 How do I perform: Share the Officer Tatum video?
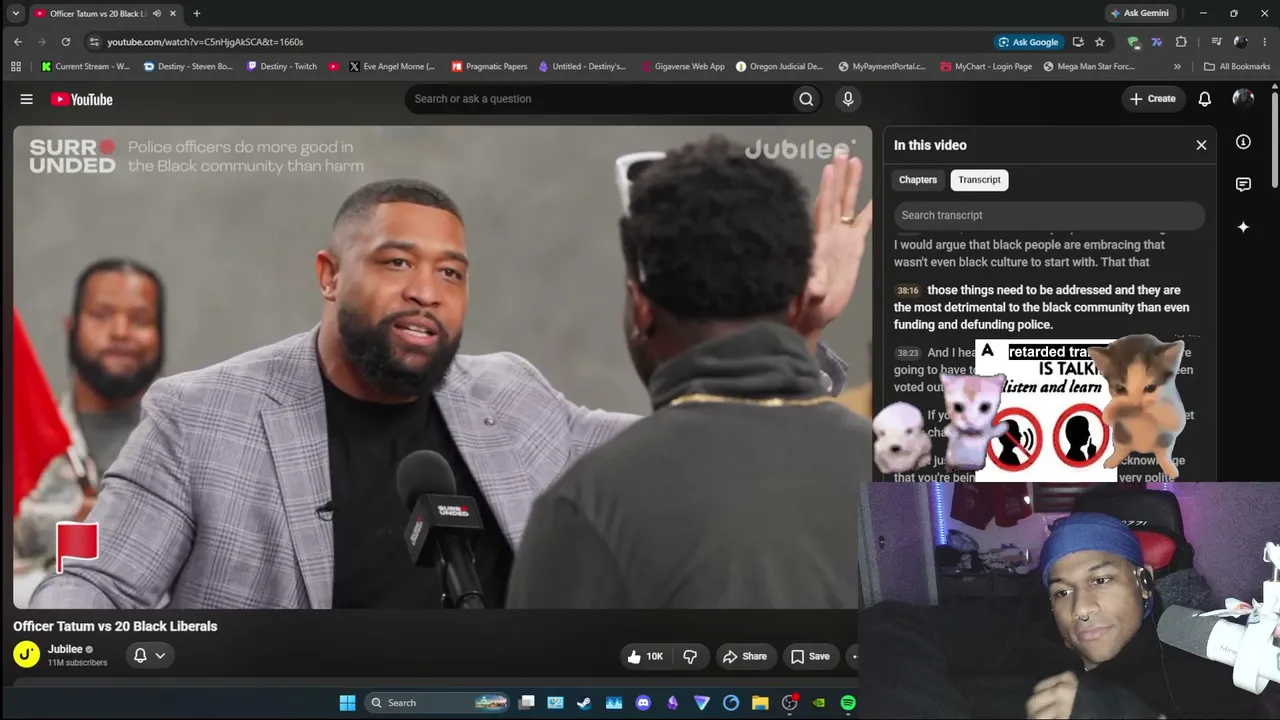coord(745,656)
